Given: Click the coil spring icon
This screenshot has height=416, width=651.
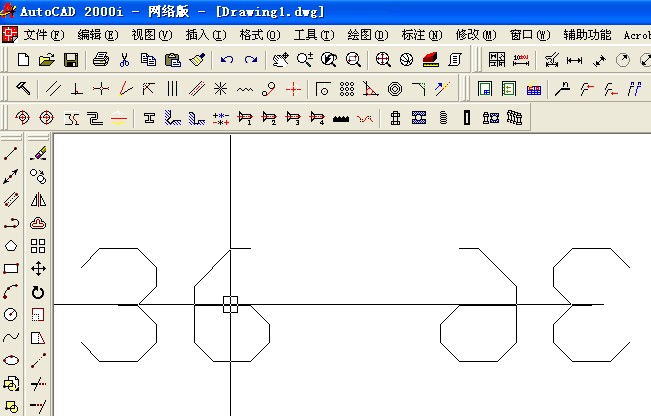Looking at the screenshot, I should click(443, 118).
